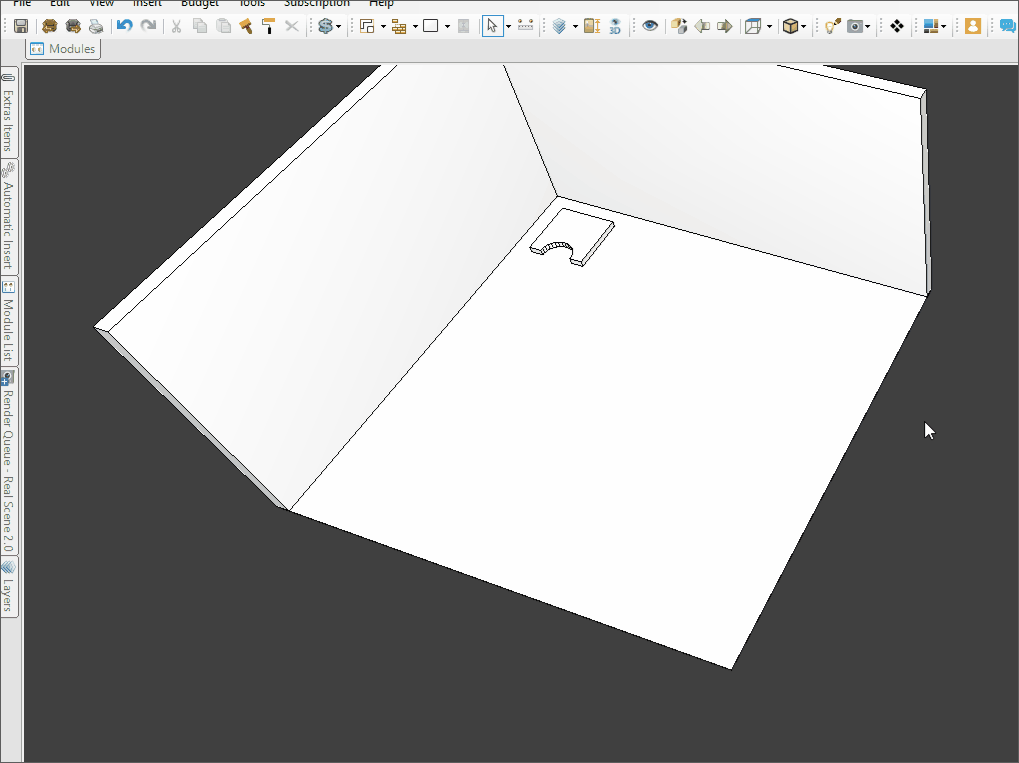Click the brown box with arrows icon
Screen dimensions: 1019x763
tap(49, 26)
